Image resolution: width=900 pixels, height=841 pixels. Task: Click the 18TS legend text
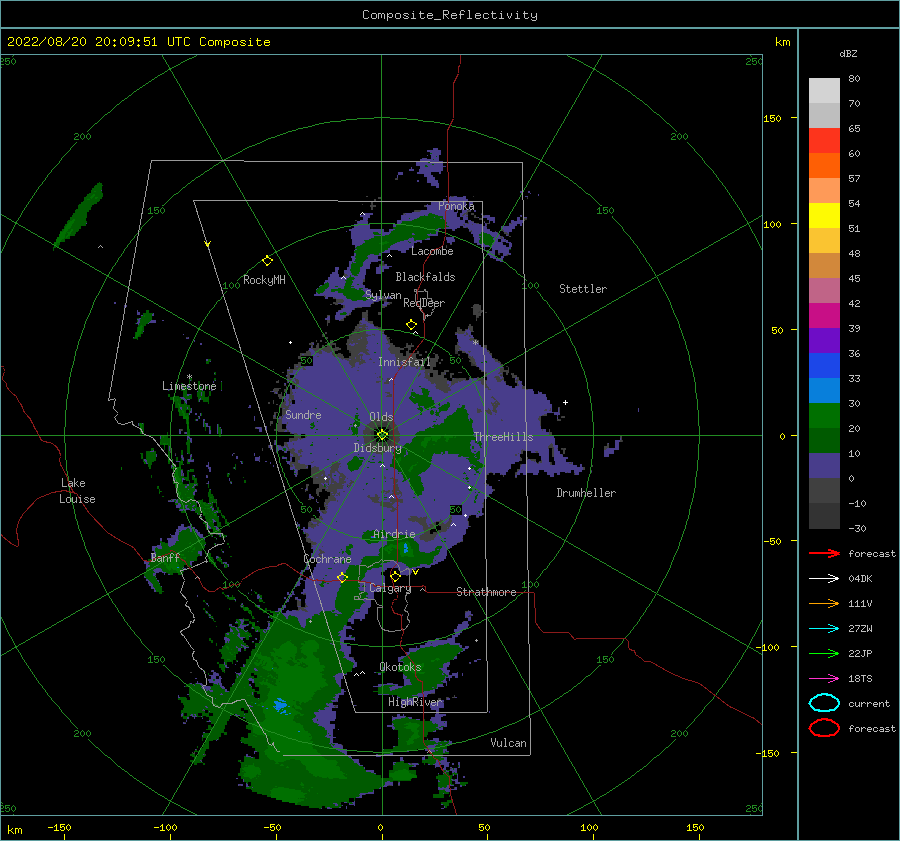point(860,679)
